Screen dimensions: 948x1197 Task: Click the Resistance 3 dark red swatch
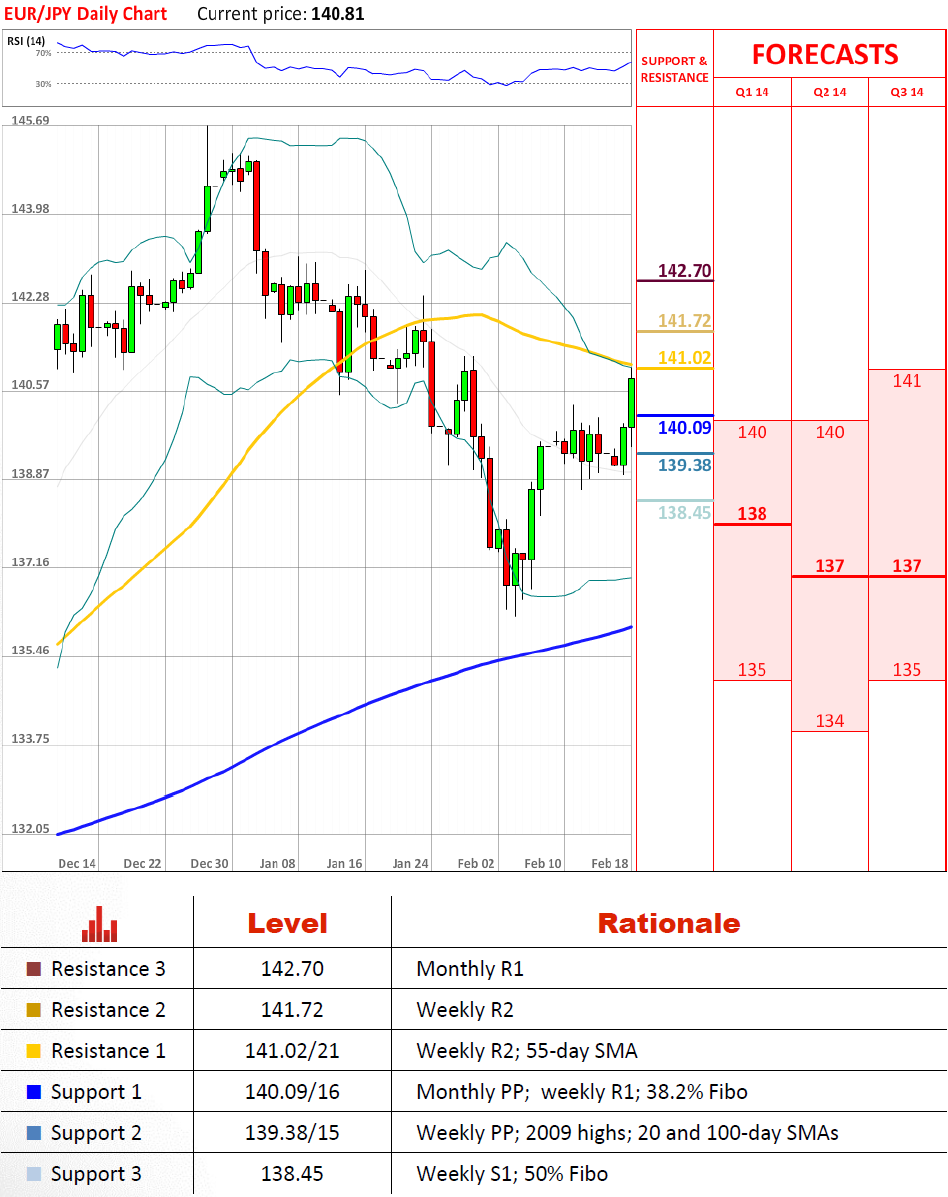[x=34, y=969]
